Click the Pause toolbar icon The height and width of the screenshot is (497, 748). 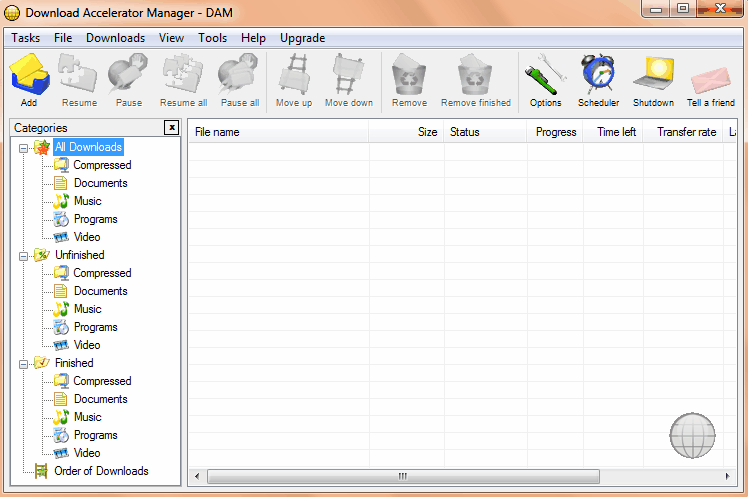[x=128, y=73]
